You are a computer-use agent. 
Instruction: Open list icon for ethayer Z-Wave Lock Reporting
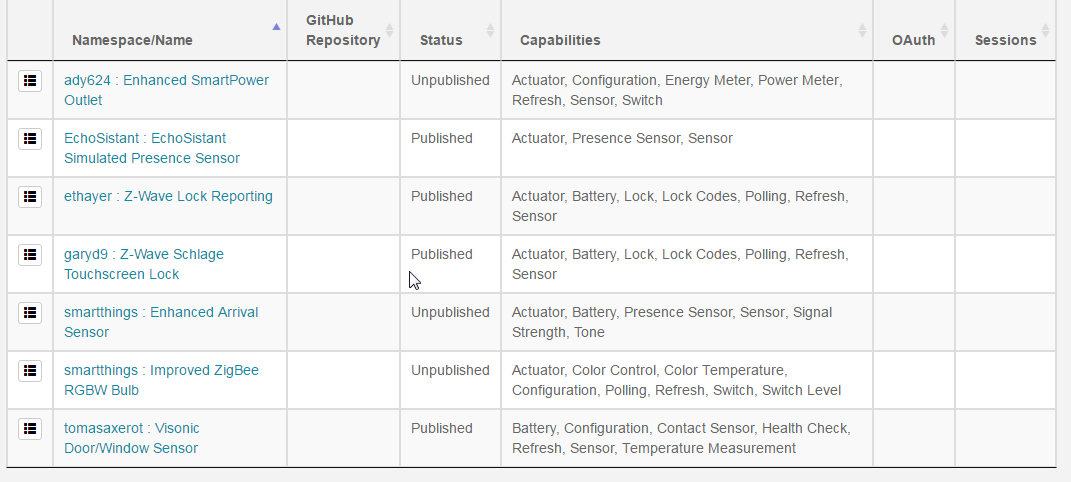click(x=29, y=197)
